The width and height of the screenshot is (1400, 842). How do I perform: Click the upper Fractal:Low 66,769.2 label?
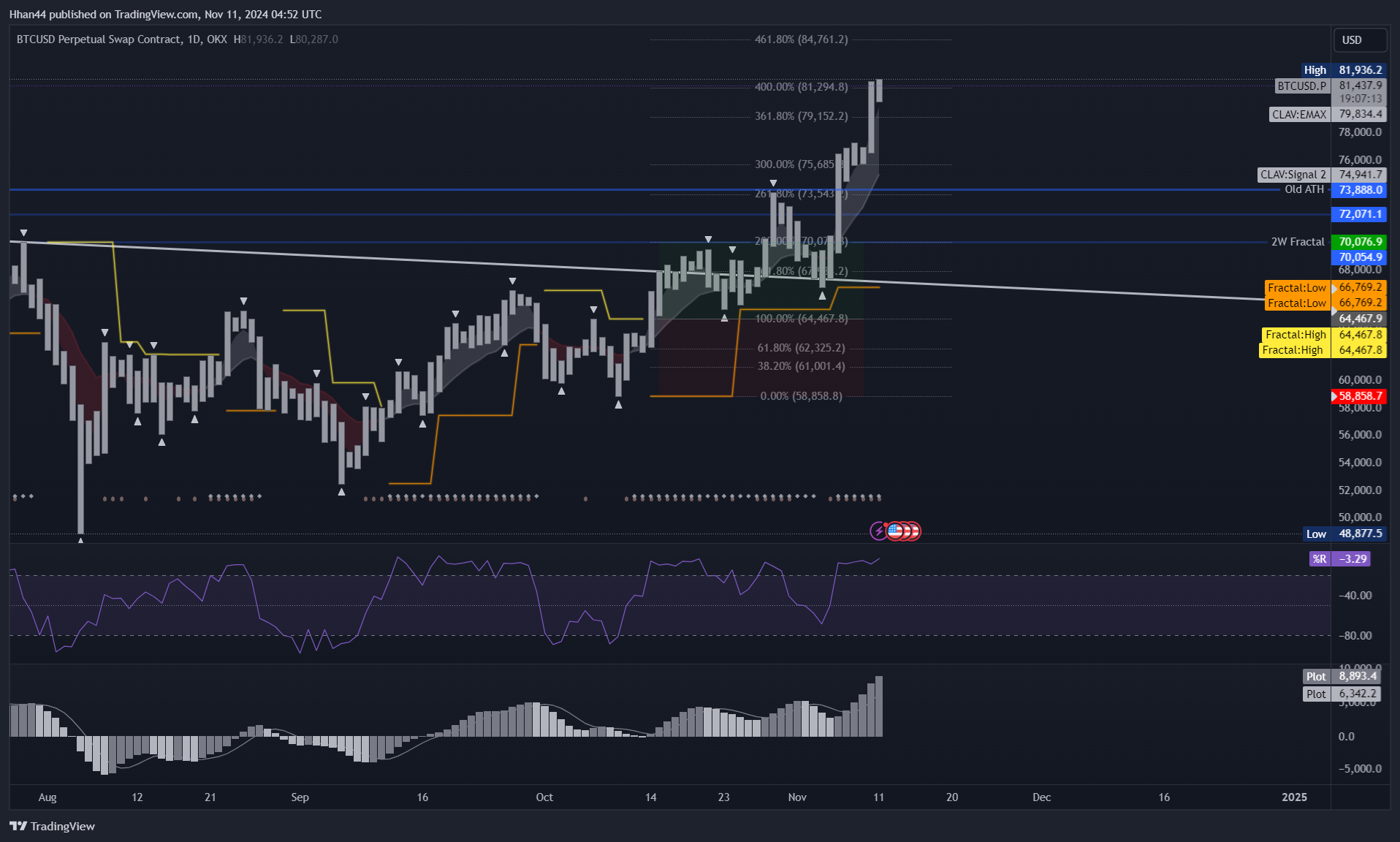[1325, 288]
